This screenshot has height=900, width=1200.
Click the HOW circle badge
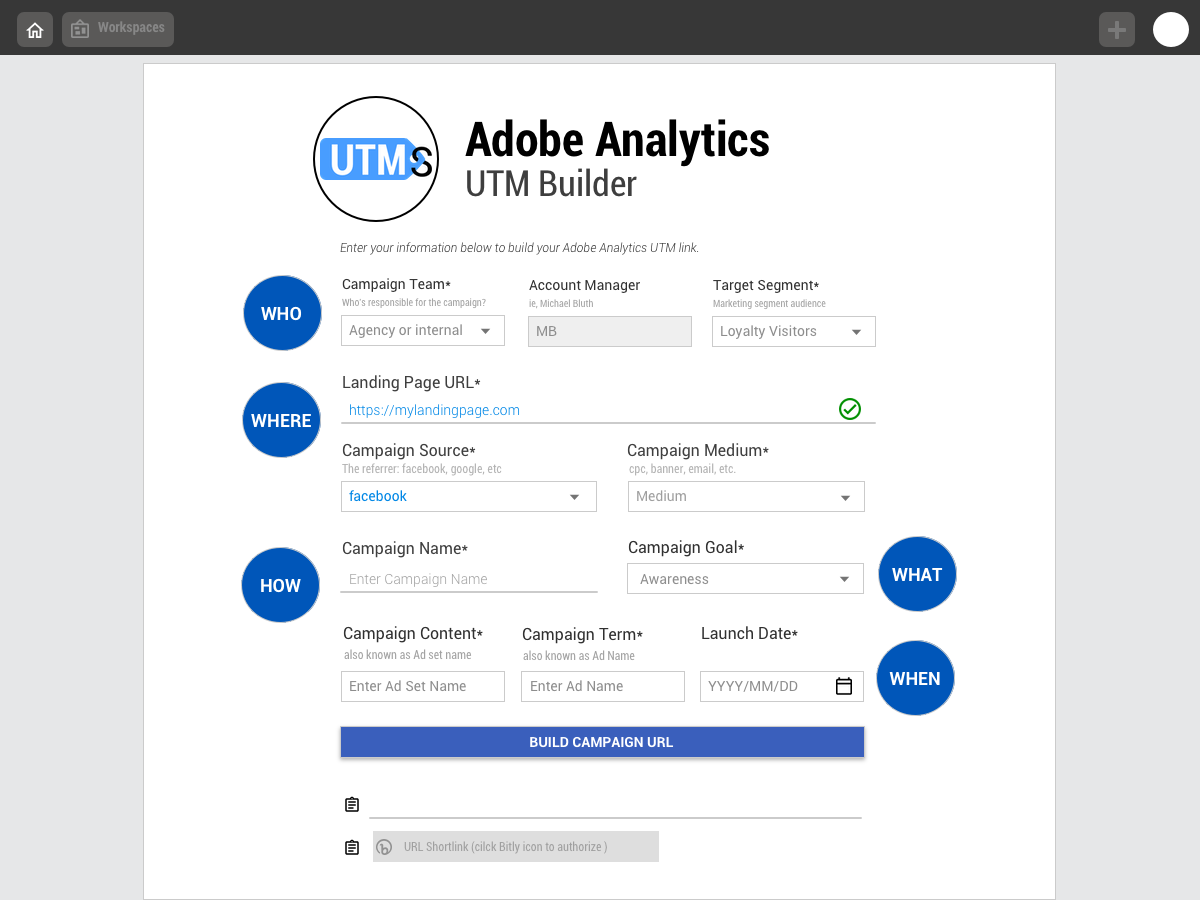[280, 585]
